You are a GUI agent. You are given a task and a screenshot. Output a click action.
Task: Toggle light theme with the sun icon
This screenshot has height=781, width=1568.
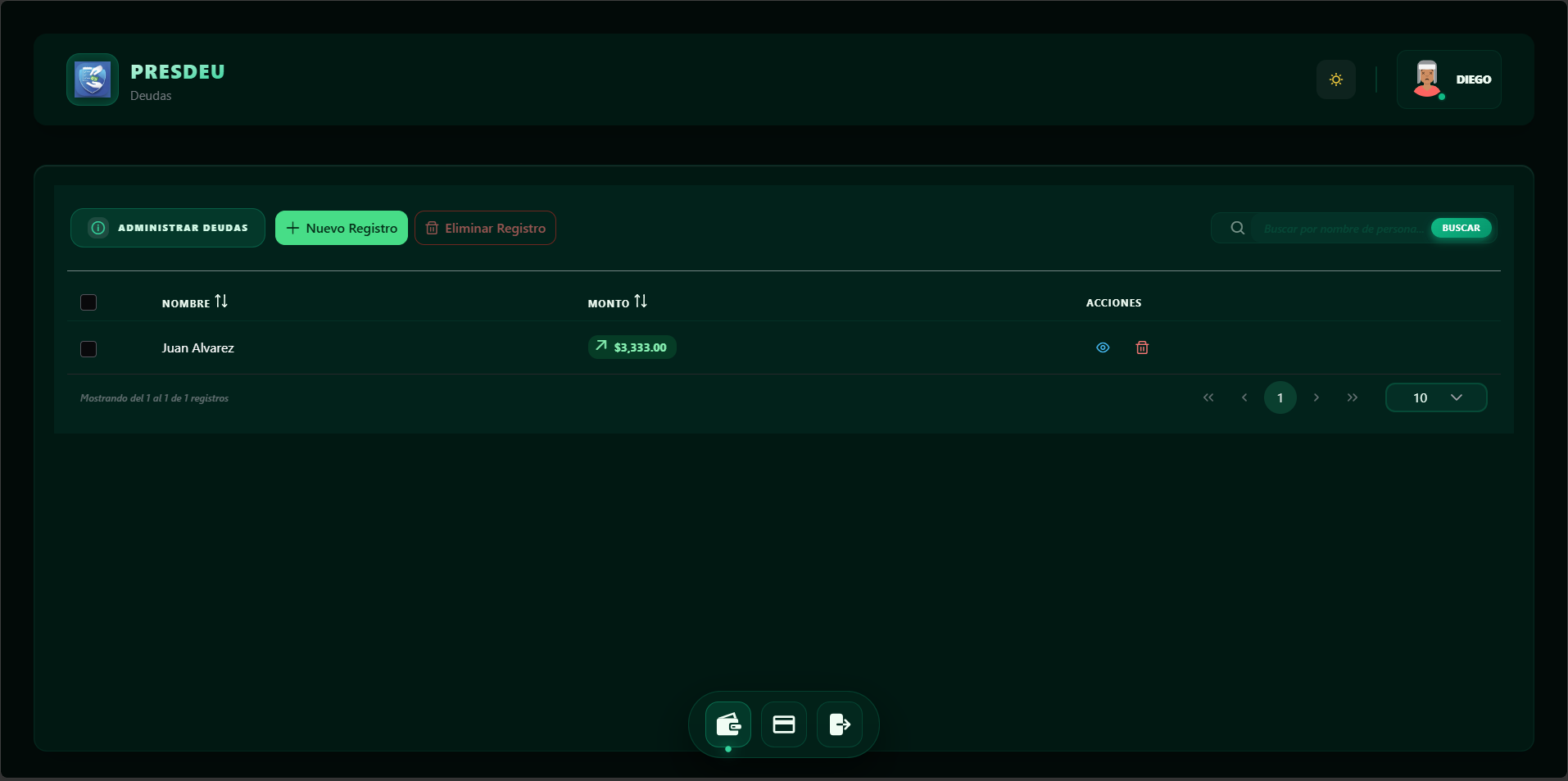pos(1336,79)
